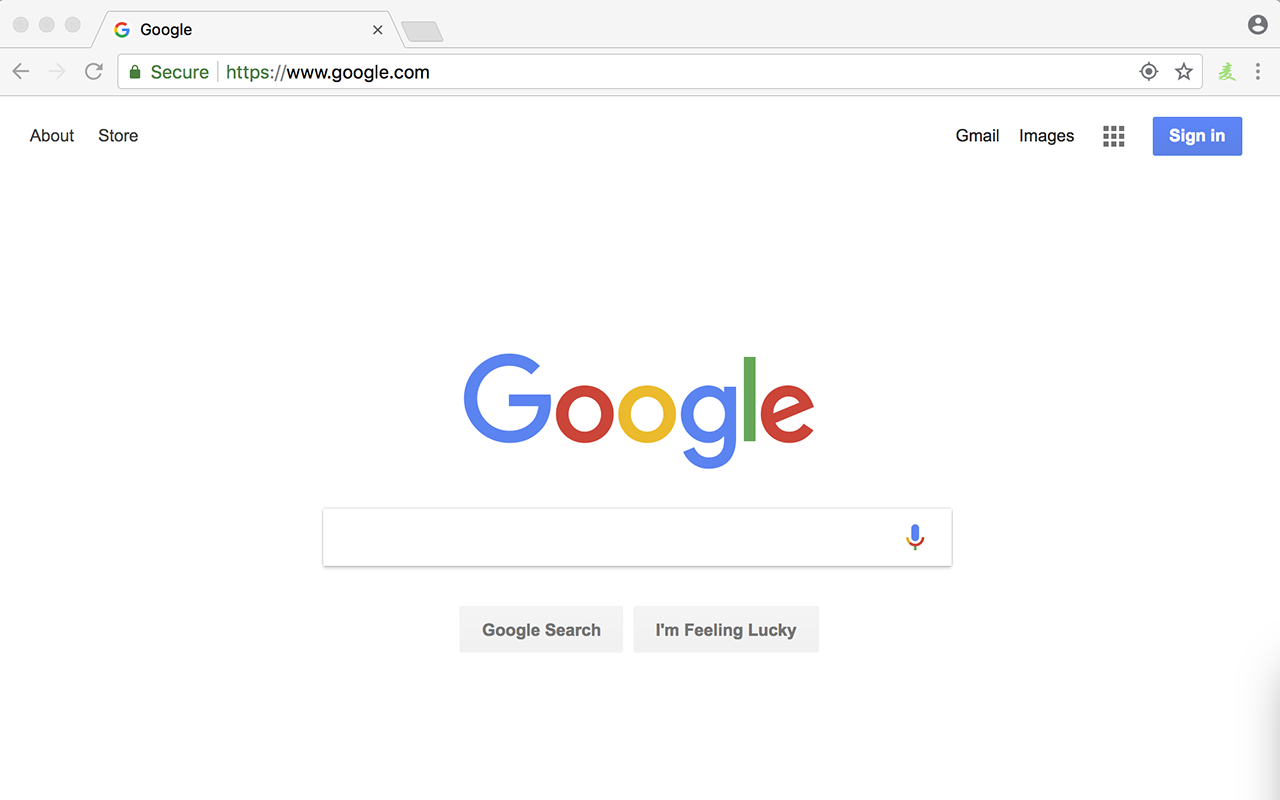Image resolution: width=1280 pixels, height=800 pixels.
Task: Bookmark this page with star icon
Action: 1184,71
